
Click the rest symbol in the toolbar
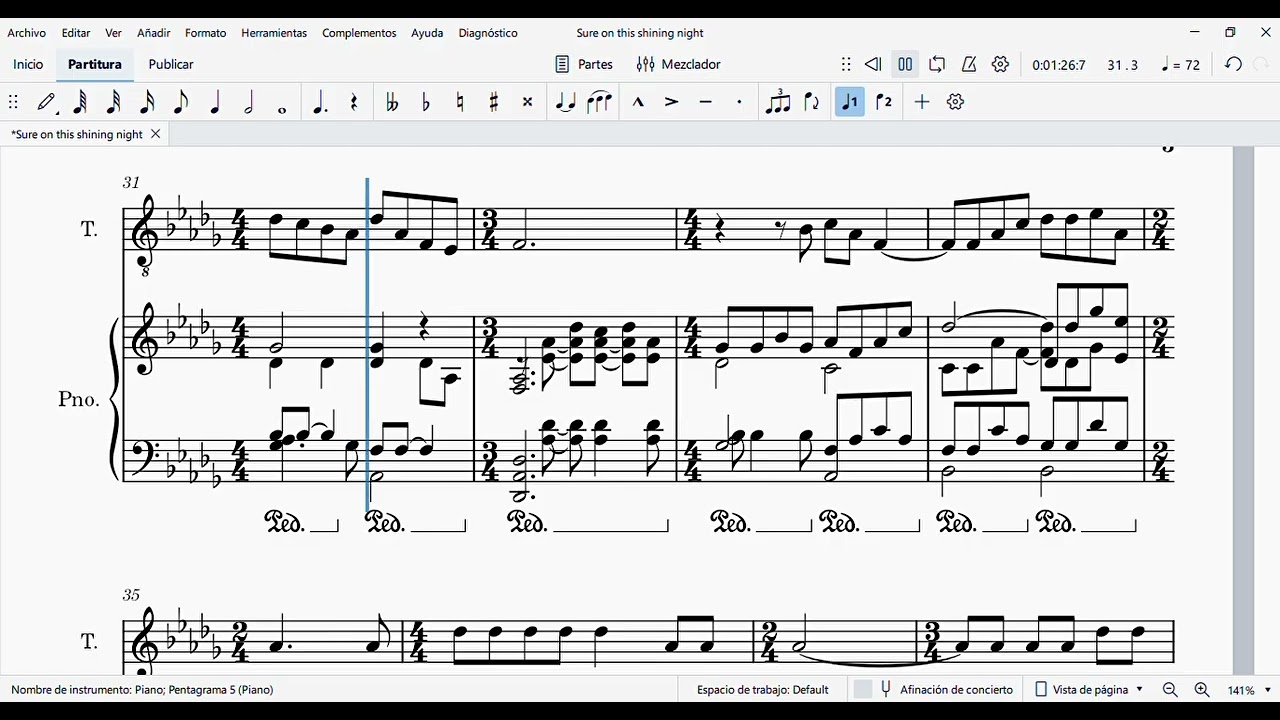tap(354, 102)
